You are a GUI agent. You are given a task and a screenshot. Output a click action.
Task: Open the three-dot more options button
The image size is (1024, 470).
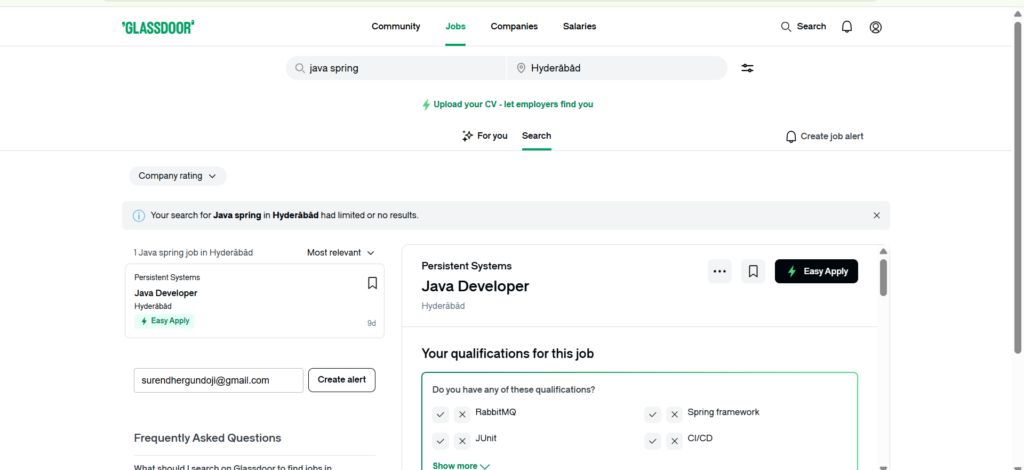click(720, 272)
